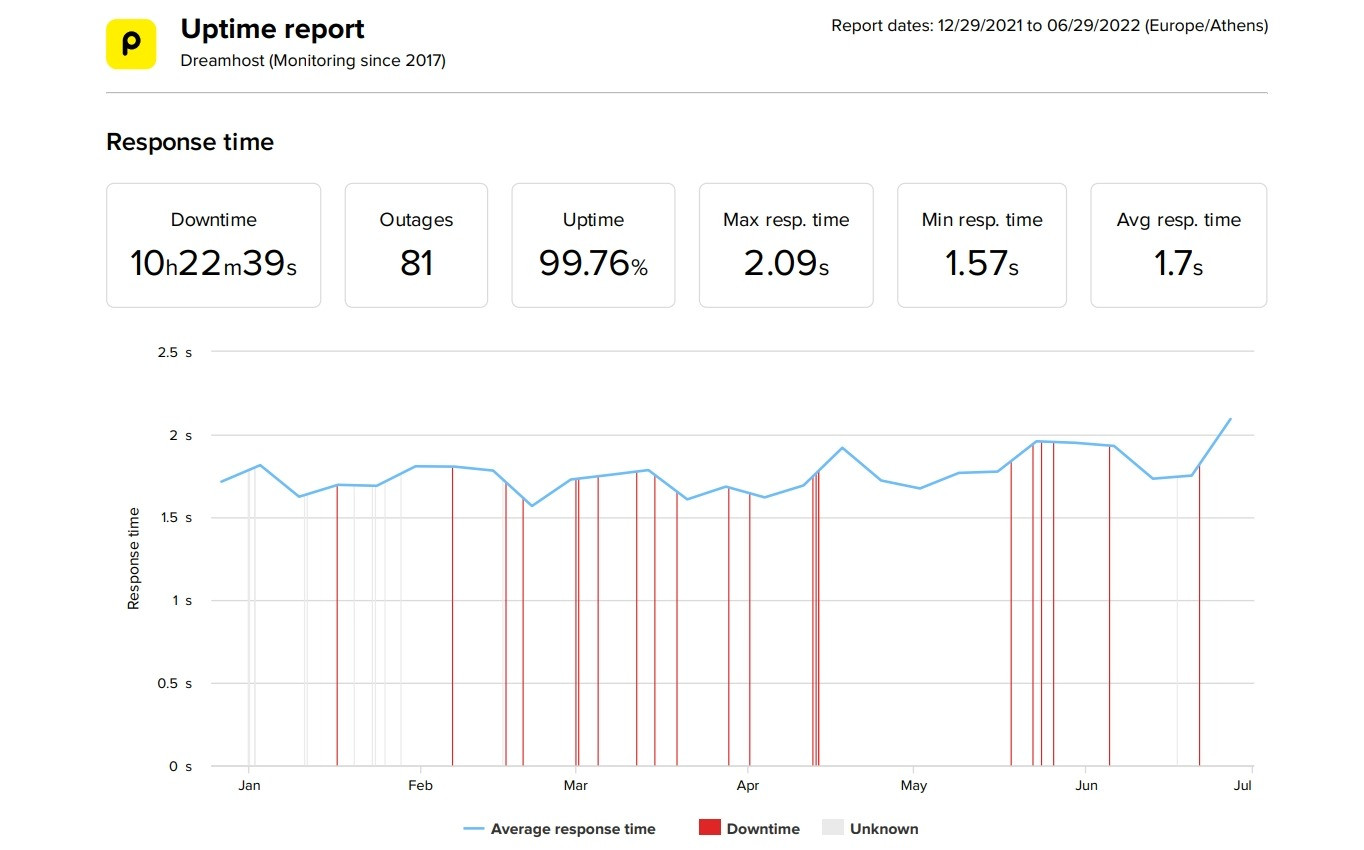
Task: Click the yellow Pingdom logo icon
Action: (x=131, y=44)
